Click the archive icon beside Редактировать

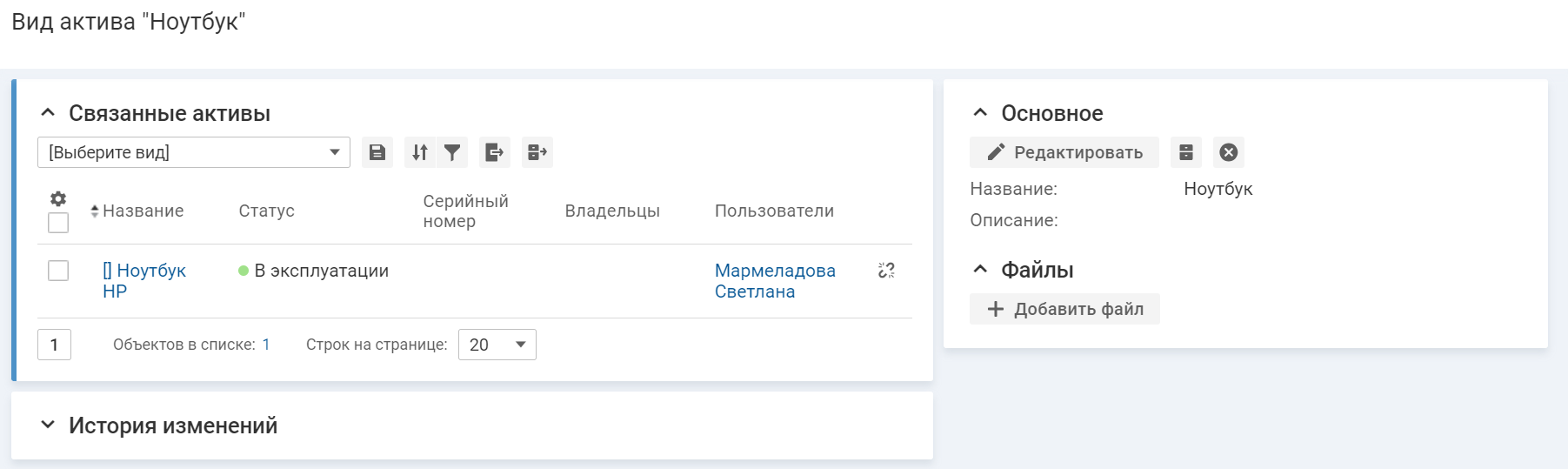1185,152
